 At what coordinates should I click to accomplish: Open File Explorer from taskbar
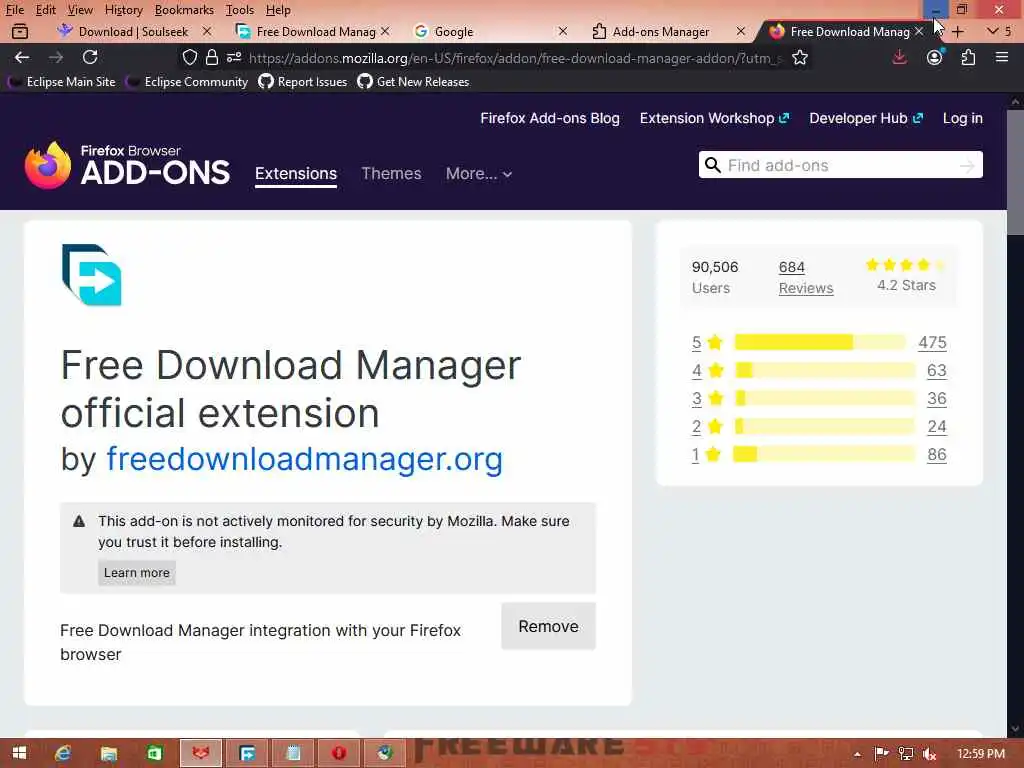(109, 753)
